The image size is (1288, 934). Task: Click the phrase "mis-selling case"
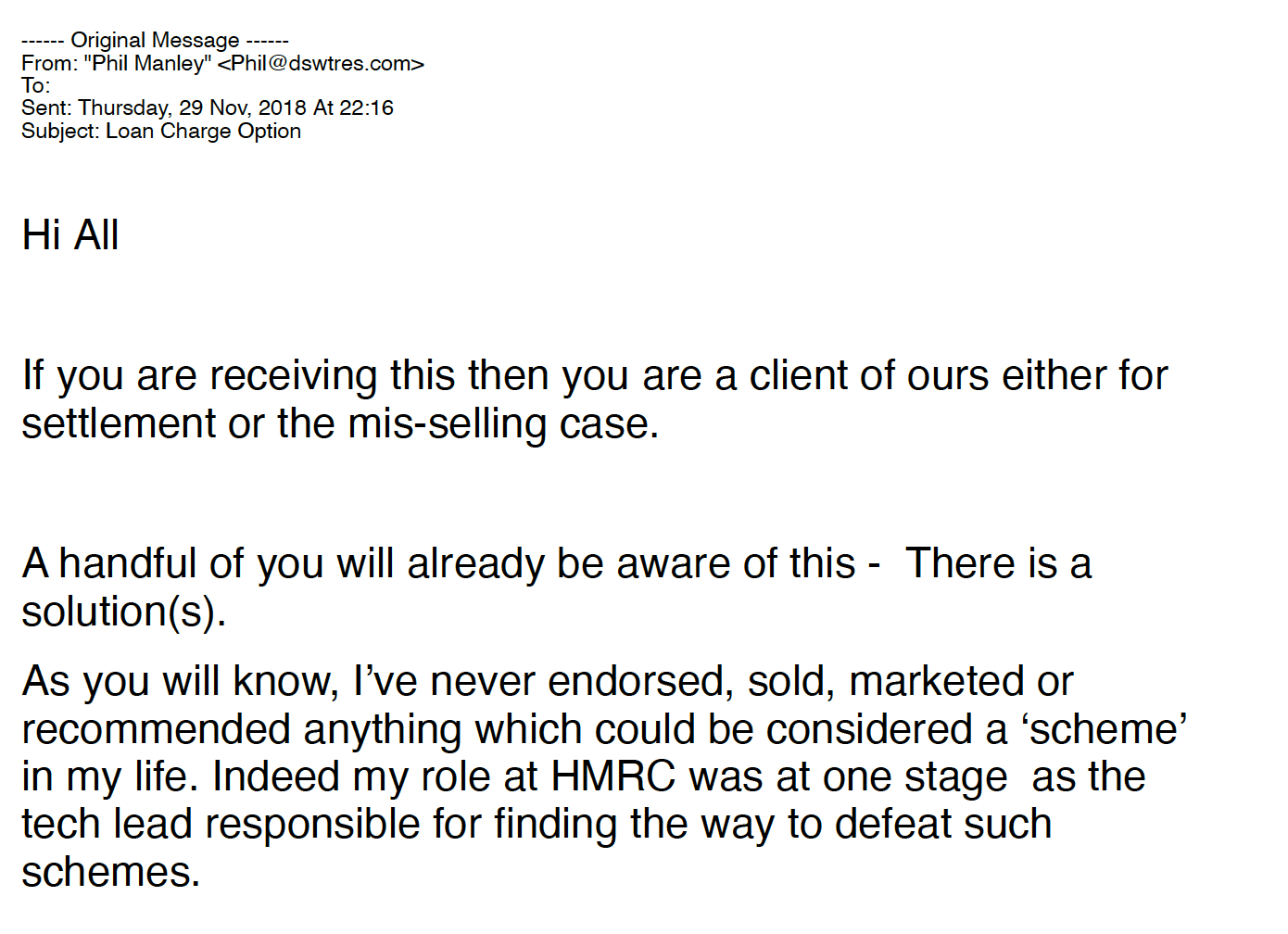pyautogui.click(x=503, y=424)
